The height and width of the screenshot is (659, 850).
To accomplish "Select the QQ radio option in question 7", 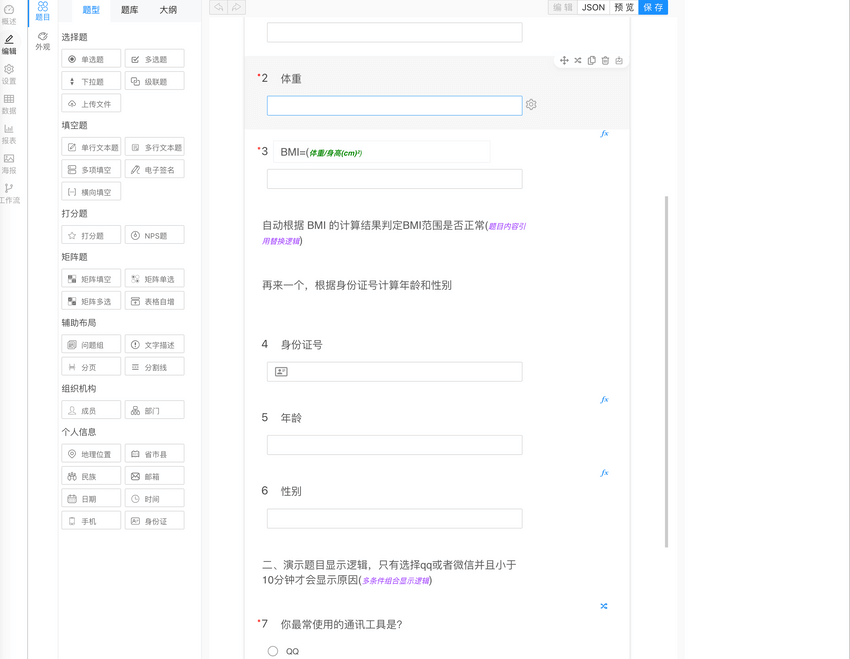I will pyautogui.click(x=272, y=650).
